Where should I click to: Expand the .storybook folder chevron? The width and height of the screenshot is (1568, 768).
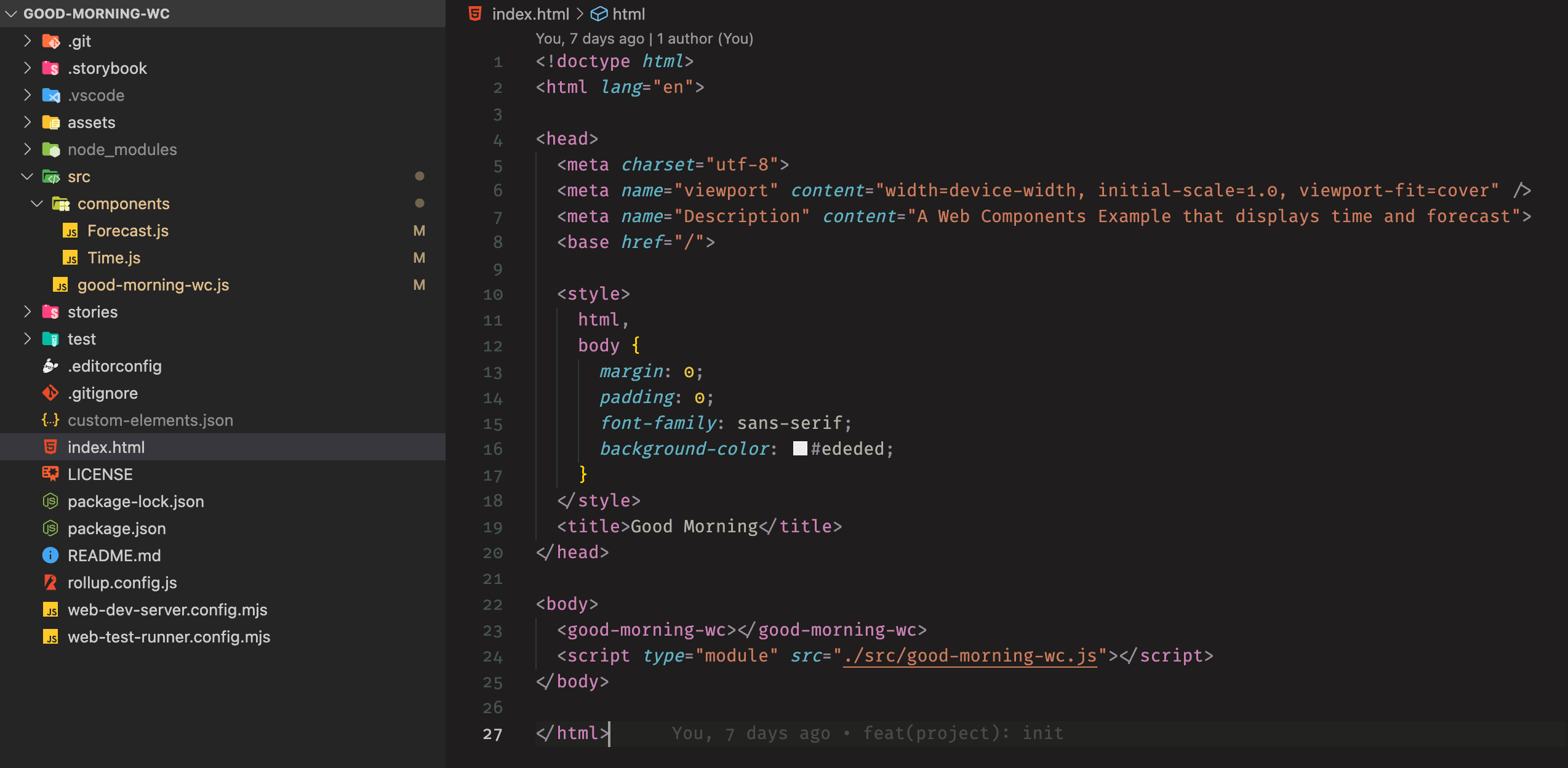coord(27,68)
